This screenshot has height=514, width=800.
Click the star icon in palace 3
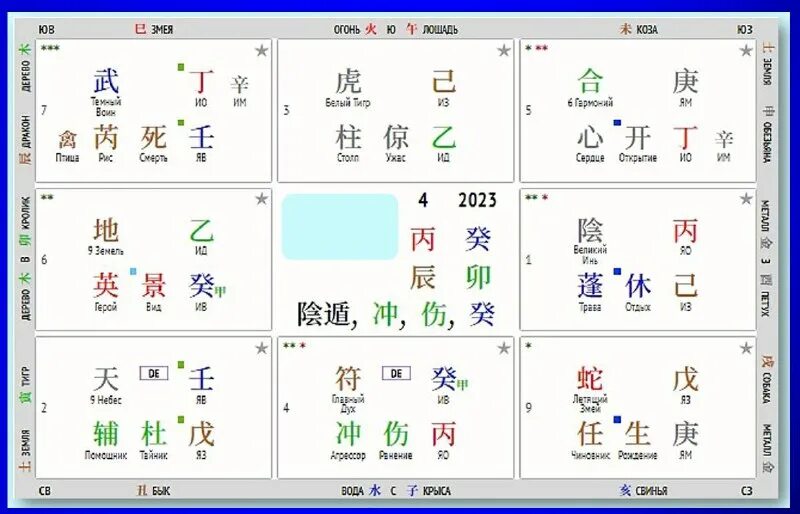point(504,51)
